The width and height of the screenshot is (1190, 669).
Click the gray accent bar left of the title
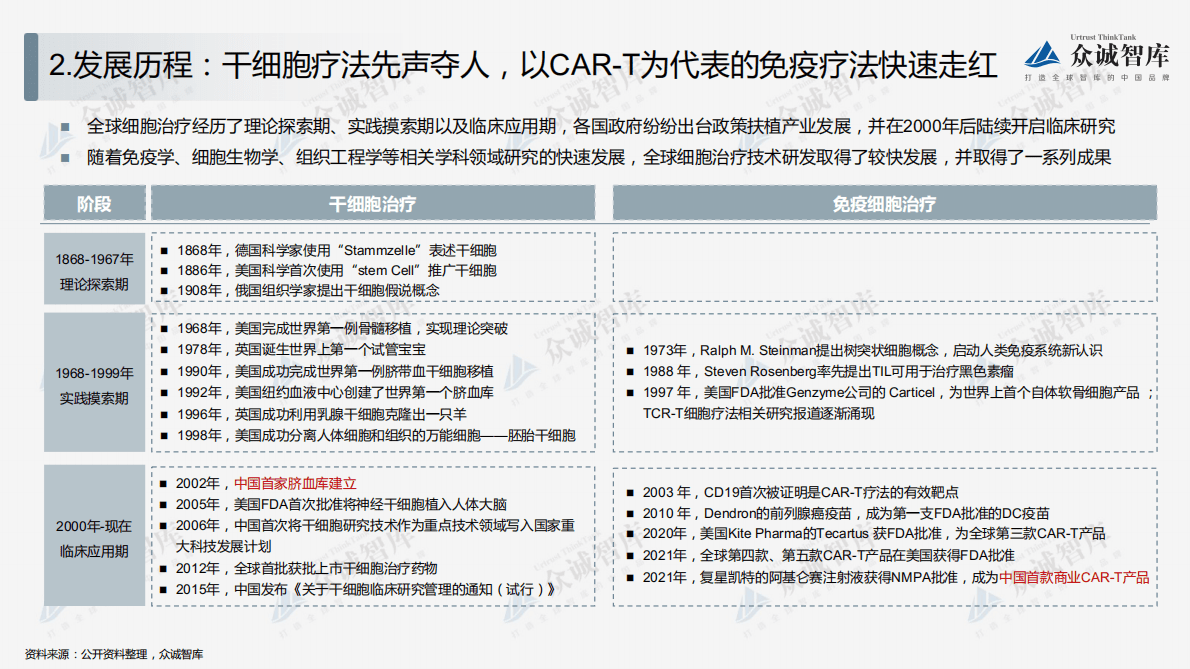point(30,63)
